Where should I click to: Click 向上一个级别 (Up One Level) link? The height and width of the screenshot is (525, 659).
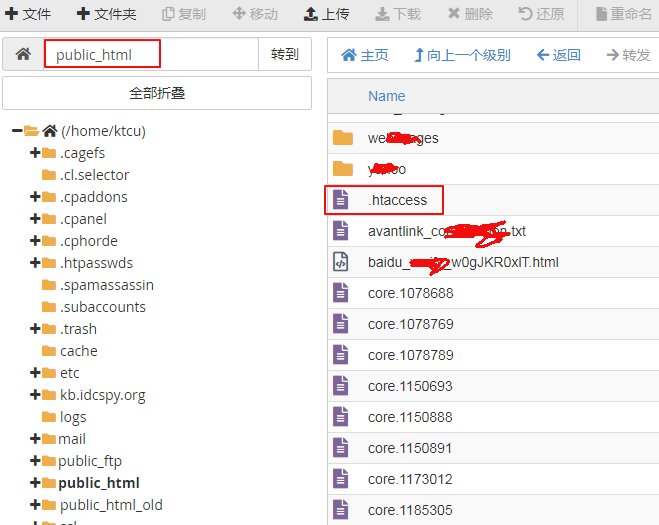[x=462, y=55]
